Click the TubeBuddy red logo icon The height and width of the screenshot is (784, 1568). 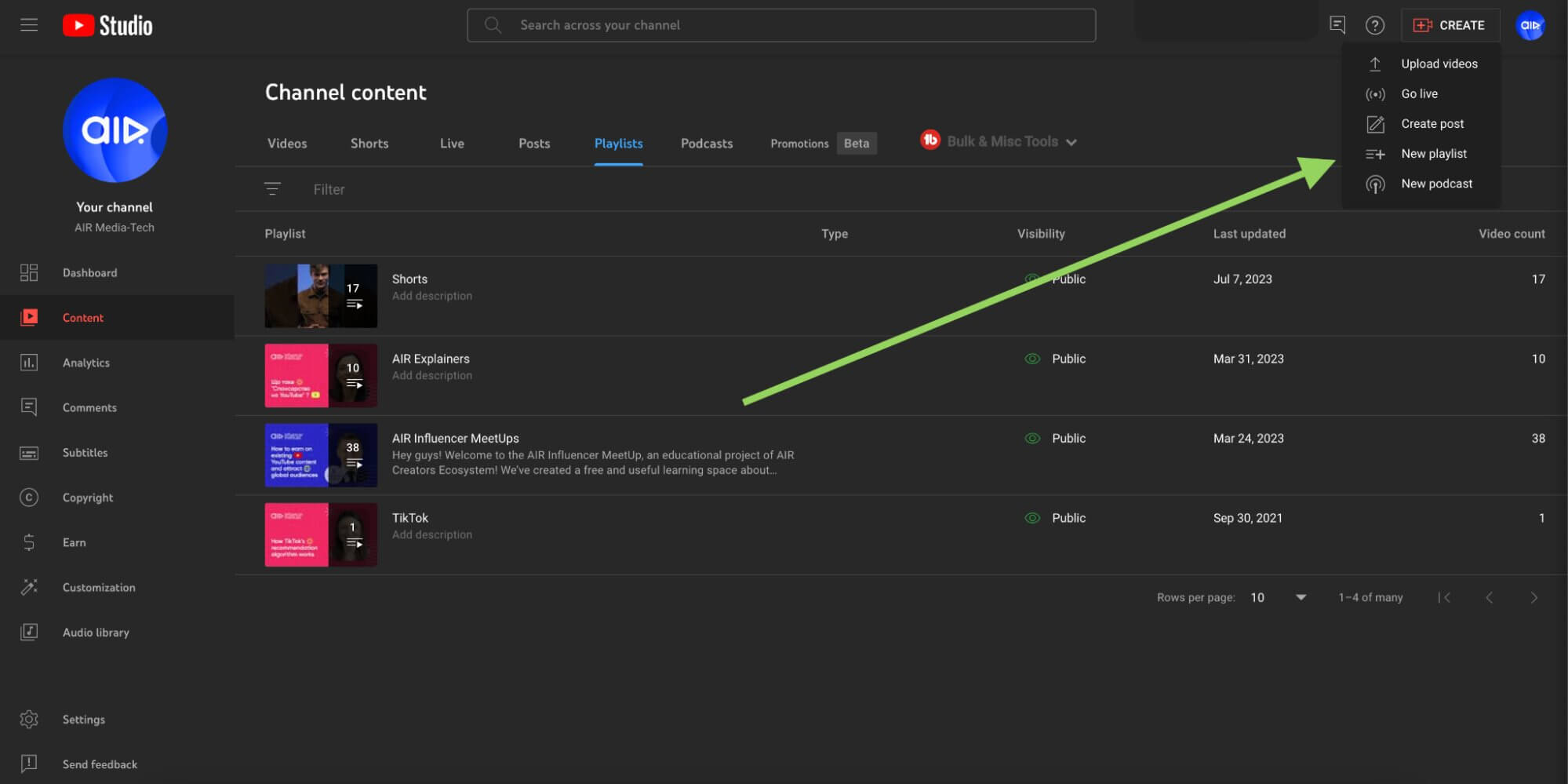pos(930,140)
